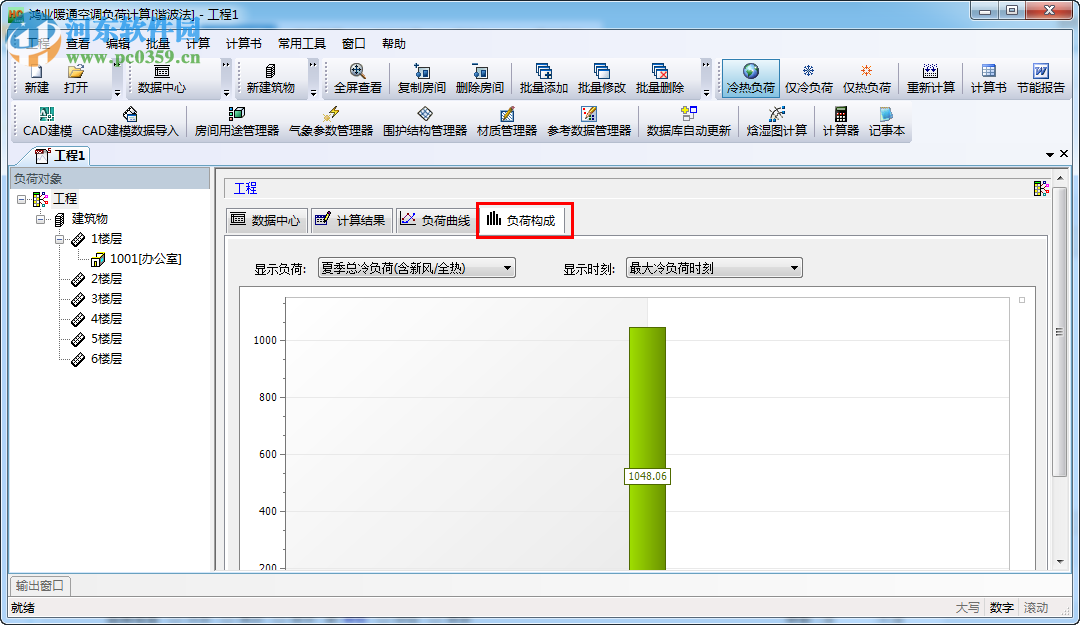Click the 批量删除 batch delete icon
Viewport: 1080px width, 625px height.
[x=659, y=79]
